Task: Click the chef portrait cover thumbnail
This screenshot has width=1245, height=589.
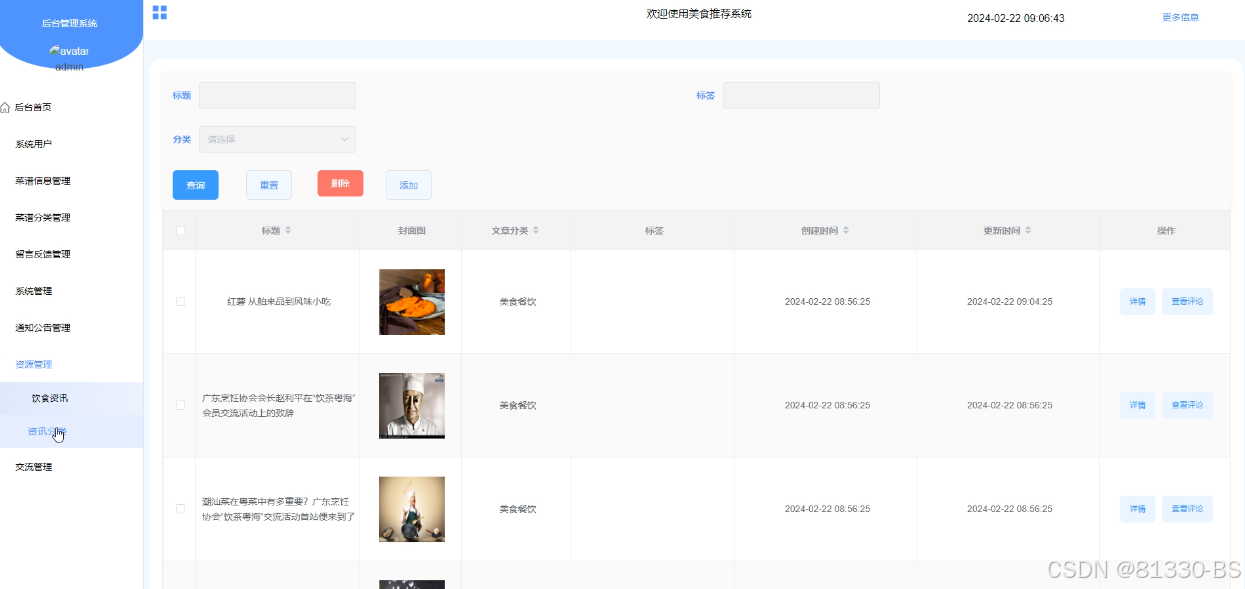Action: [x=412, y=405]
